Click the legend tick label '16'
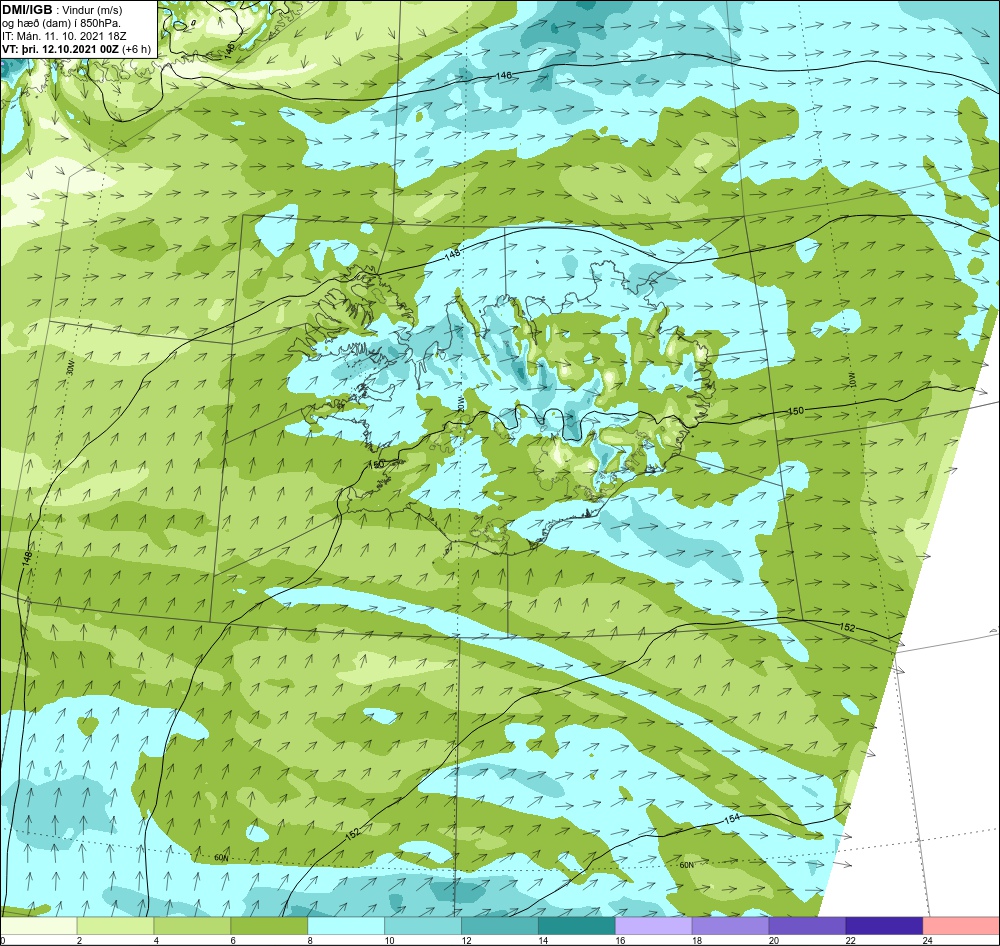The width and height of the screenshot is (1000, 946). point(621,940)
